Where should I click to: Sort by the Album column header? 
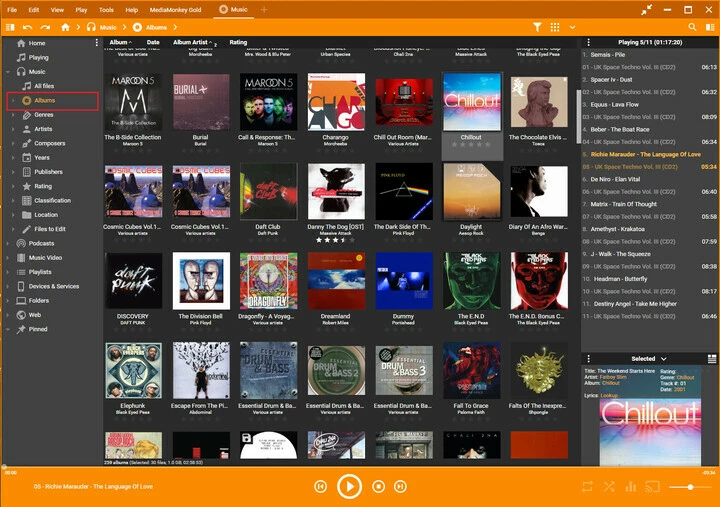118,42
